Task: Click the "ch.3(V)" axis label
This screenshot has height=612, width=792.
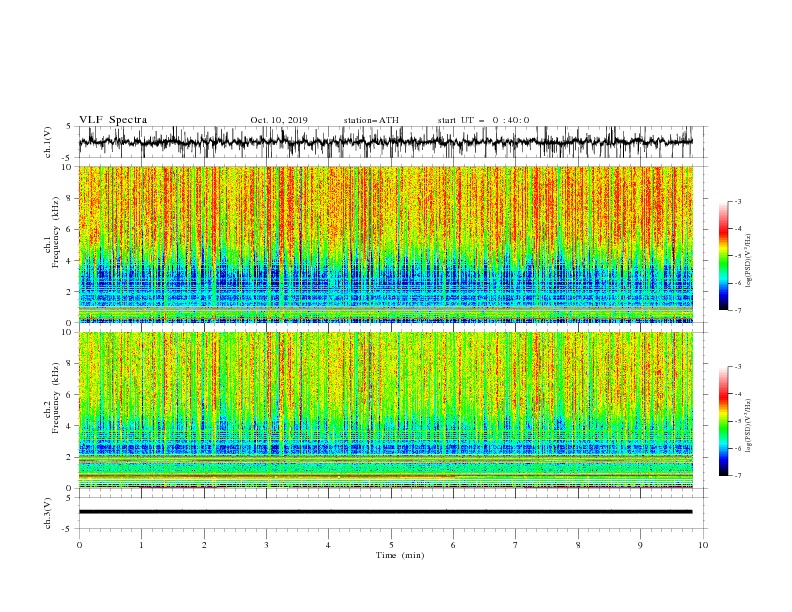Action: (x=48, y=513)
